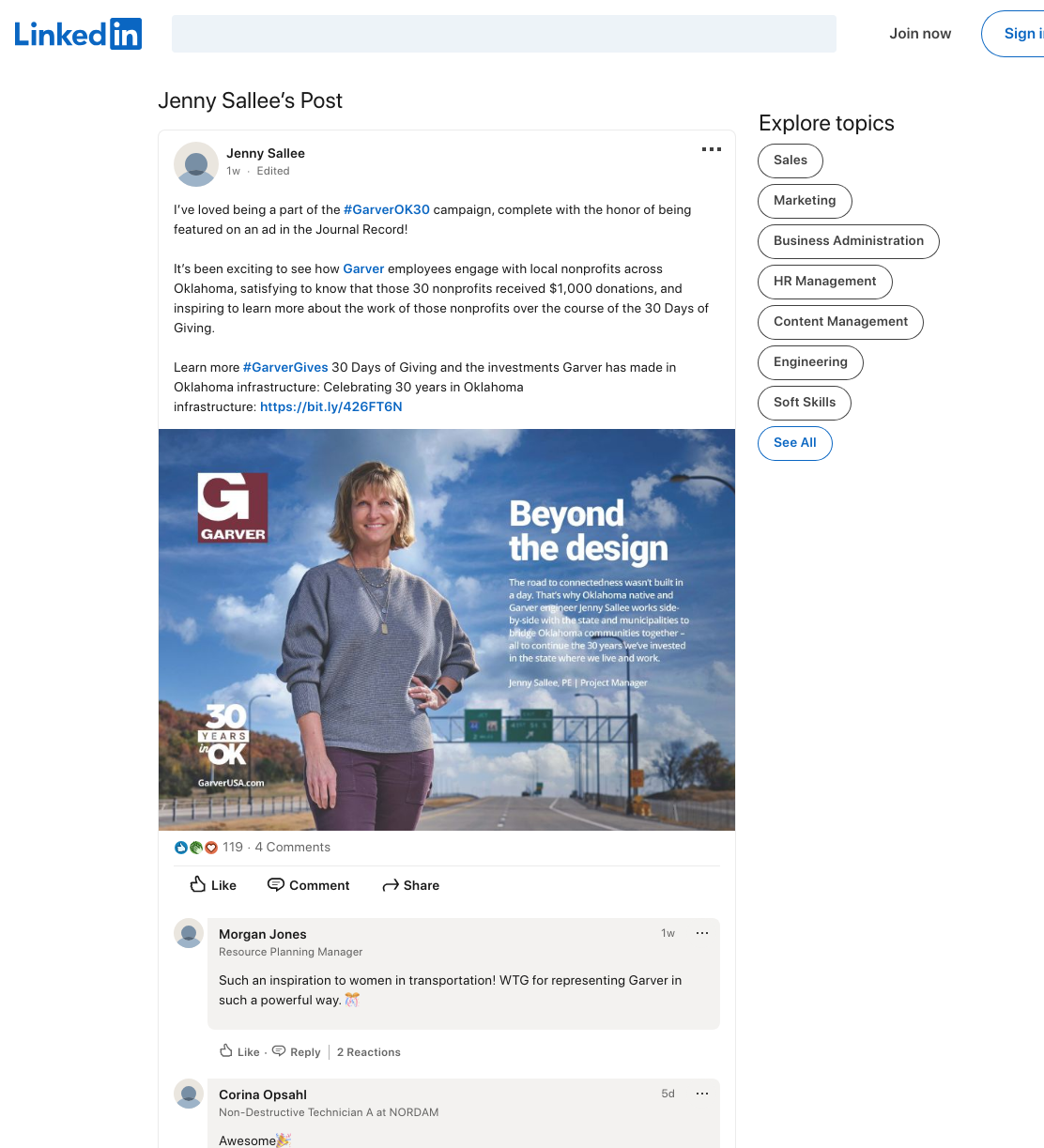
Task: View 2 Reactions on Morgan Jones comment
Action: (x=369, y=1052)
